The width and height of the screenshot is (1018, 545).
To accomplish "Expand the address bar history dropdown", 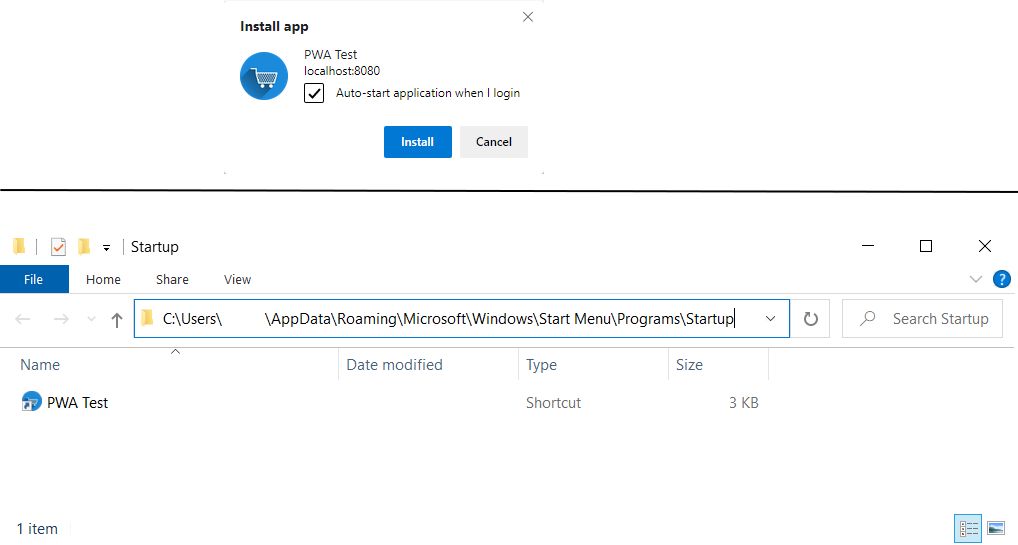I will point(771,318).
